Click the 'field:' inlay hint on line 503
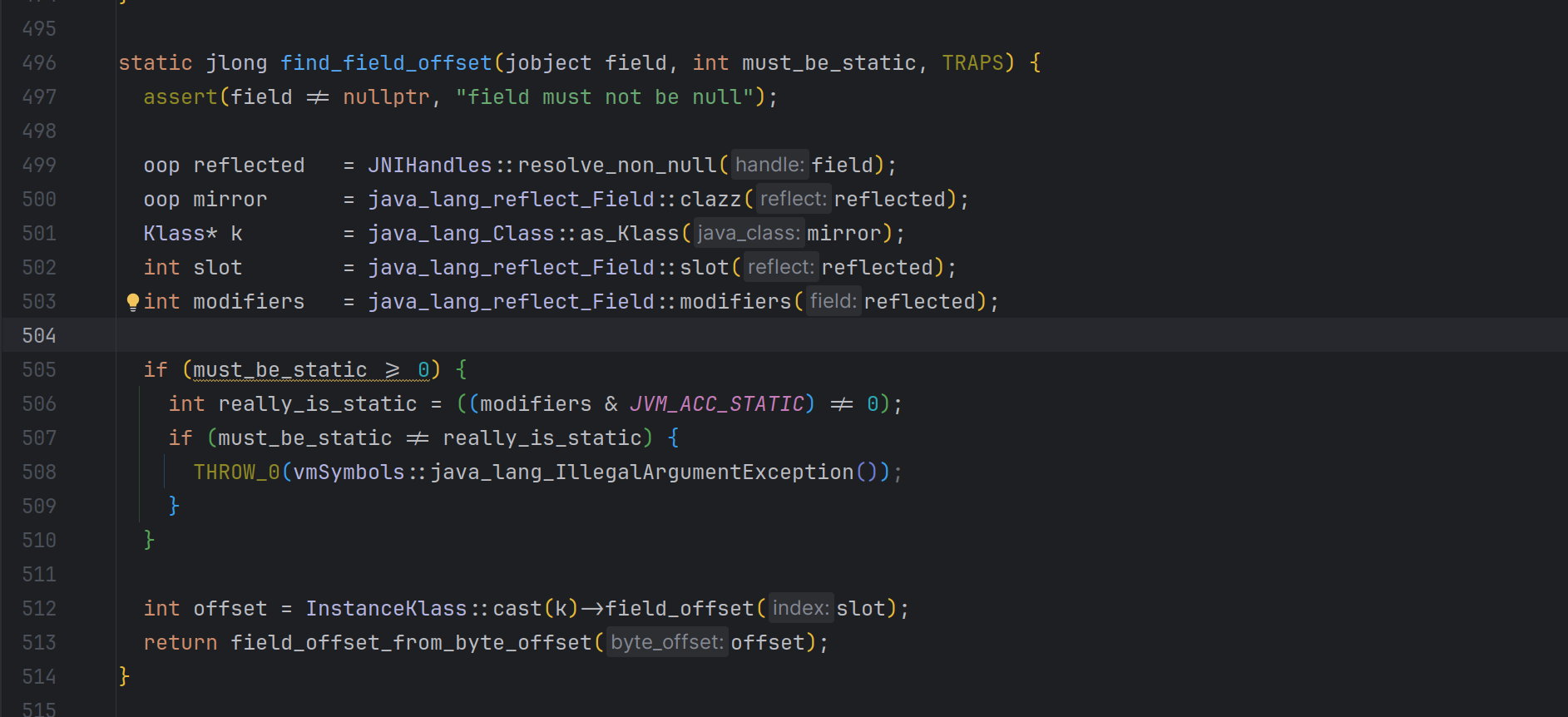The width and height of the screenshot is (1568, 717). [833, 301]
